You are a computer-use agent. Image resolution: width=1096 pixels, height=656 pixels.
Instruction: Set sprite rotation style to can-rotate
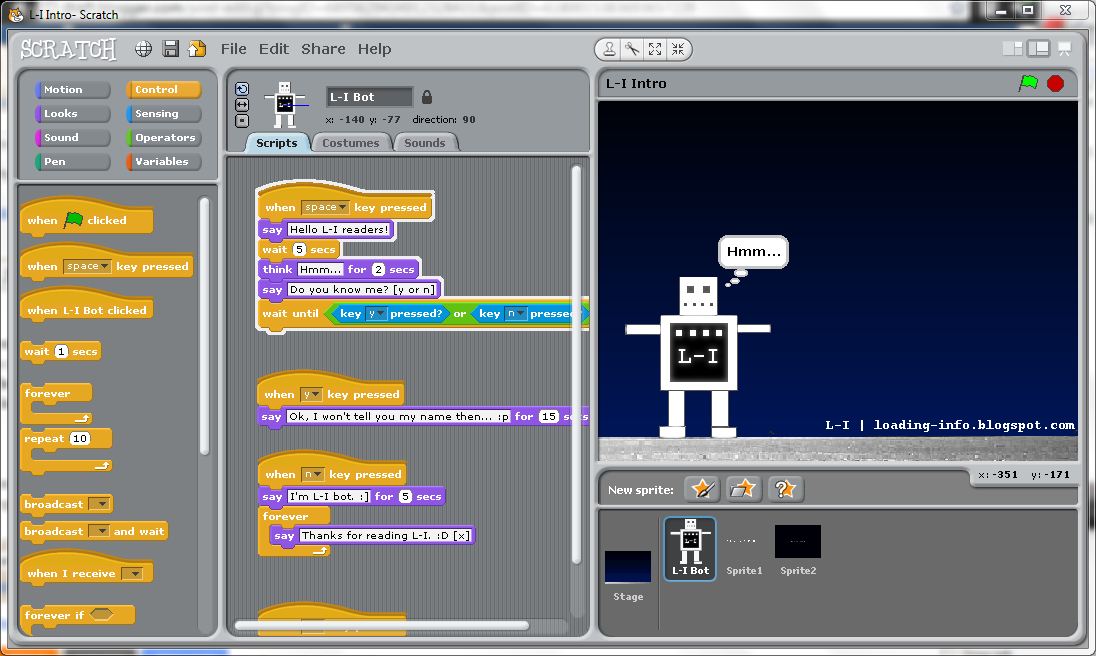pyautogui.click(x=241, y=89)
